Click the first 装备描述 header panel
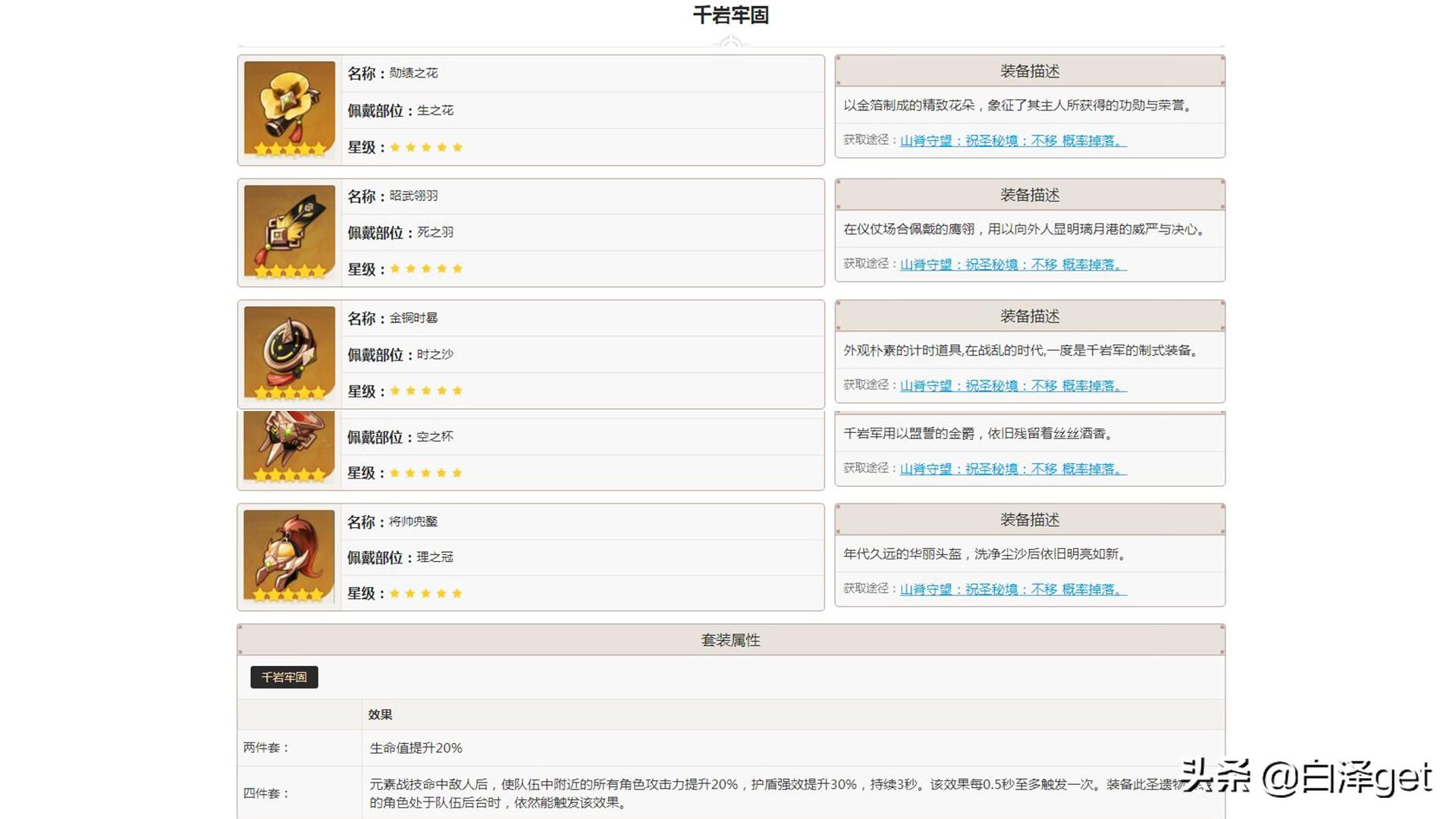The height and width of the screenshot is (819, 1456). tap(1029, 71)
